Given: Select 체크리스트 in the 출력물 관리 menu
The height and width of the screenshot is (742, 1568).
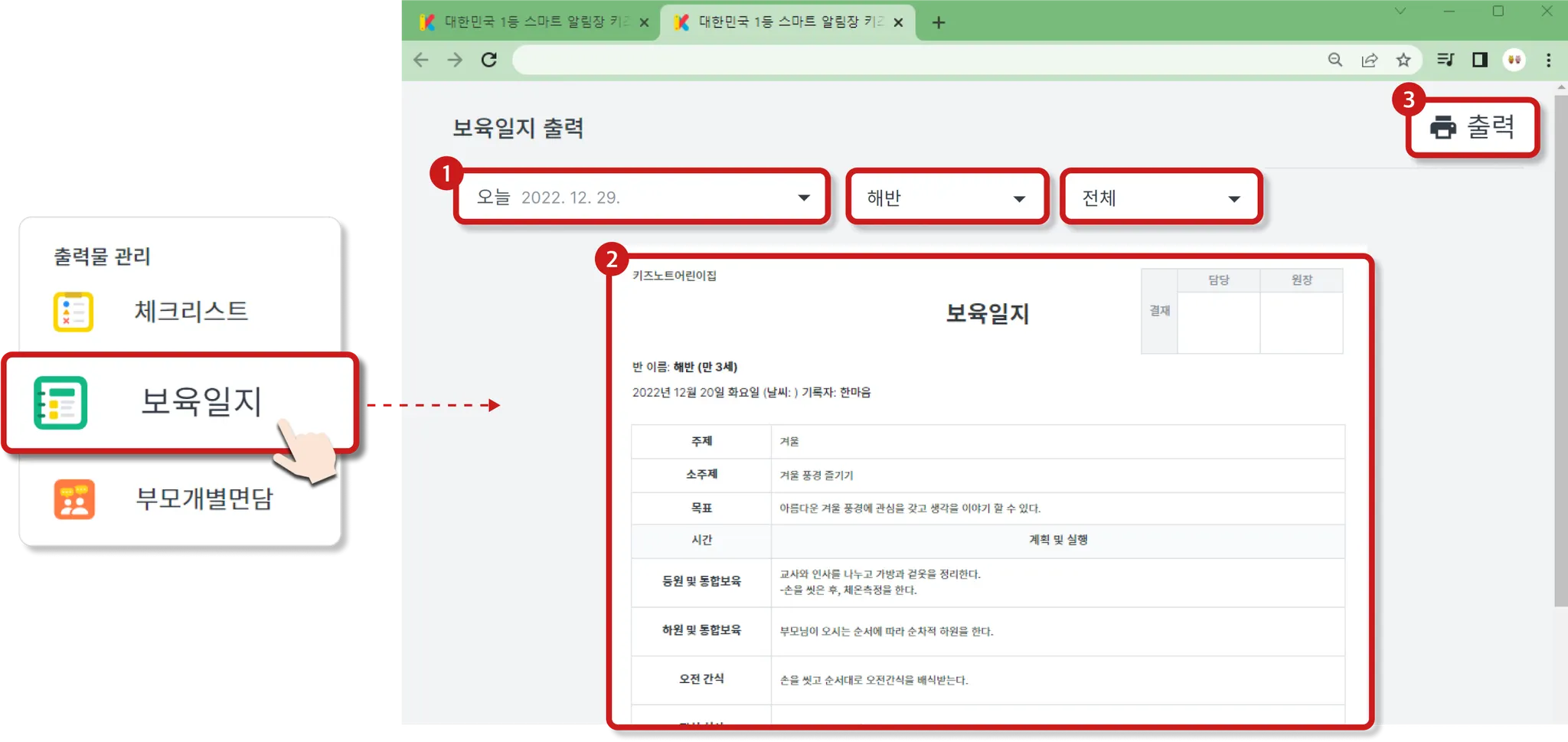Looking at the screenshot, I should [191, 311].
